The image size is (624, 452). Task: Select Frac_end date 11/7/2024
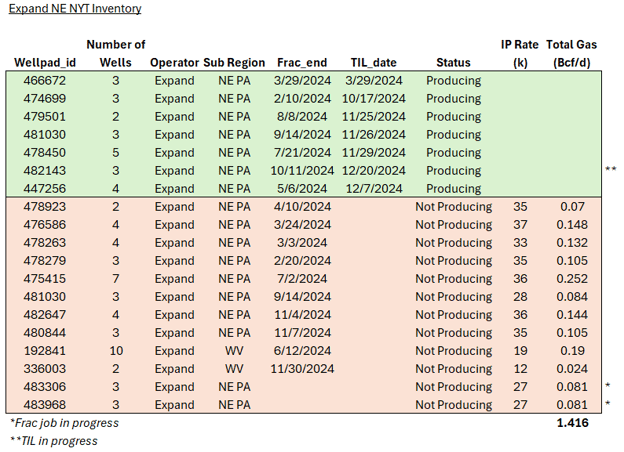(302, 333)
